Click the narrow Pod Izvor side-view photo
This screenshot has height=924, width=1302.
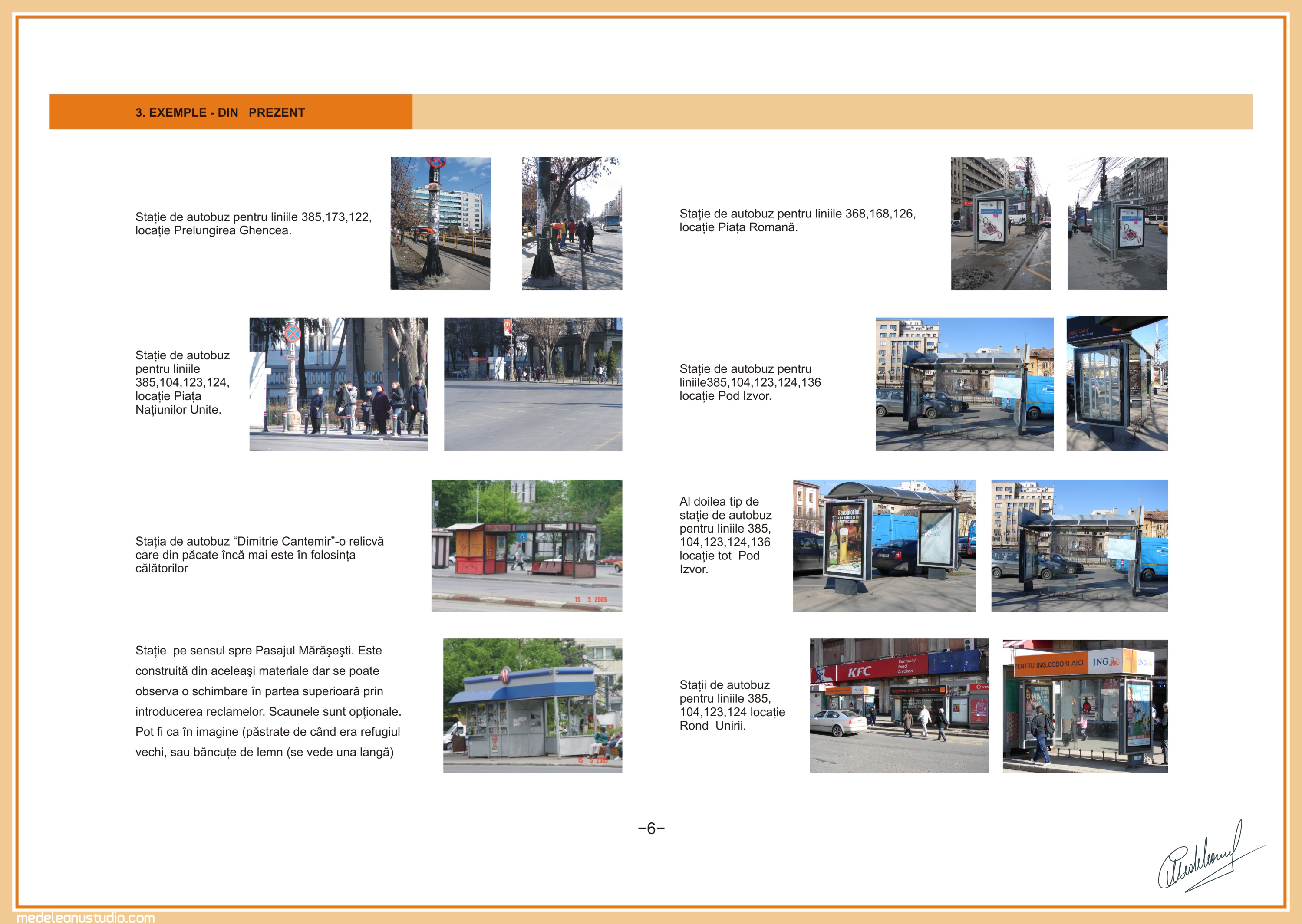[1117, 384]
